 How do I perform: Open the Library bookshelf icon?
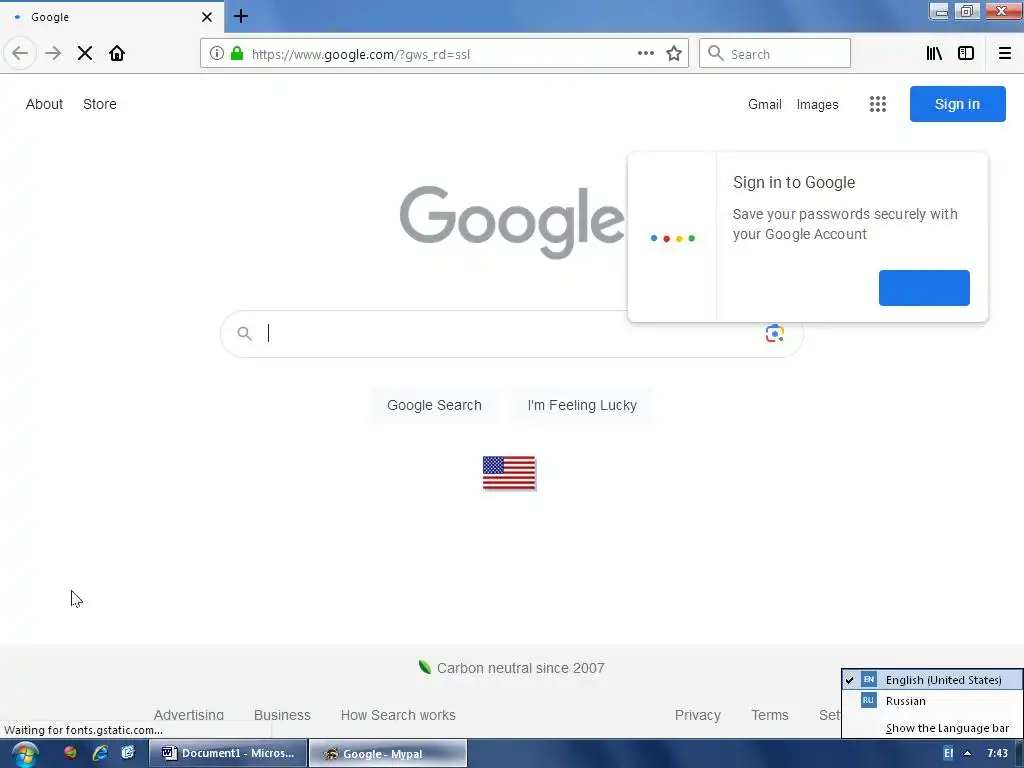934,54
